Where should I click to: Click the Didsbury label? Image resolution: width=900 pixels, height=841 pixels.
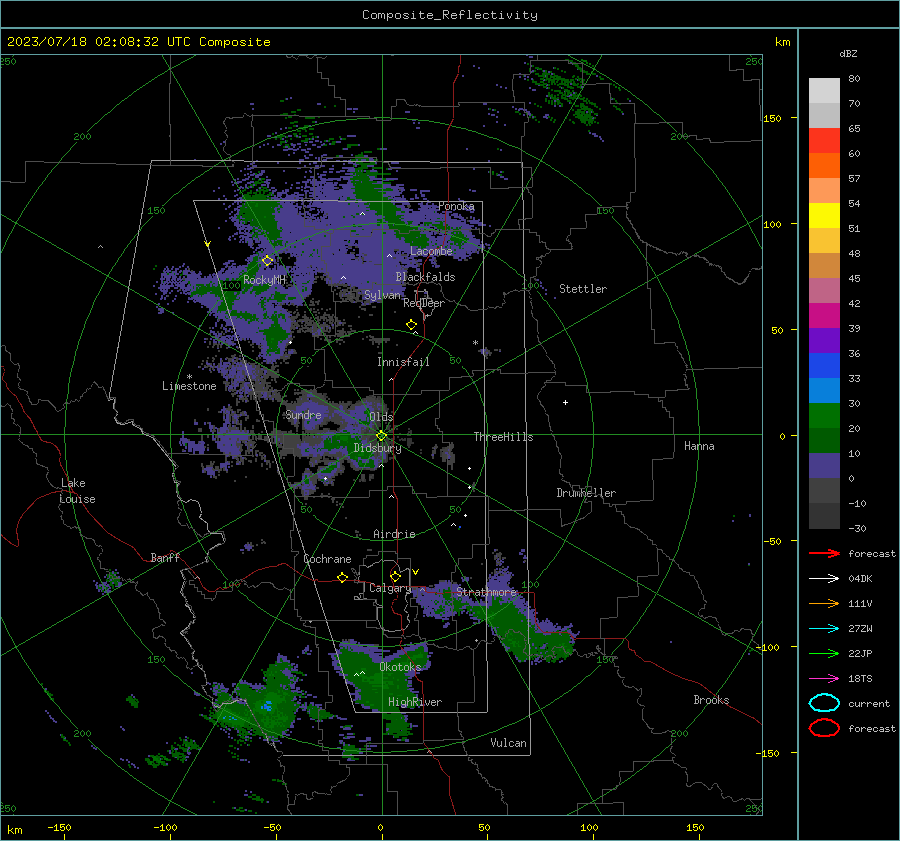[x=377, y=448]
